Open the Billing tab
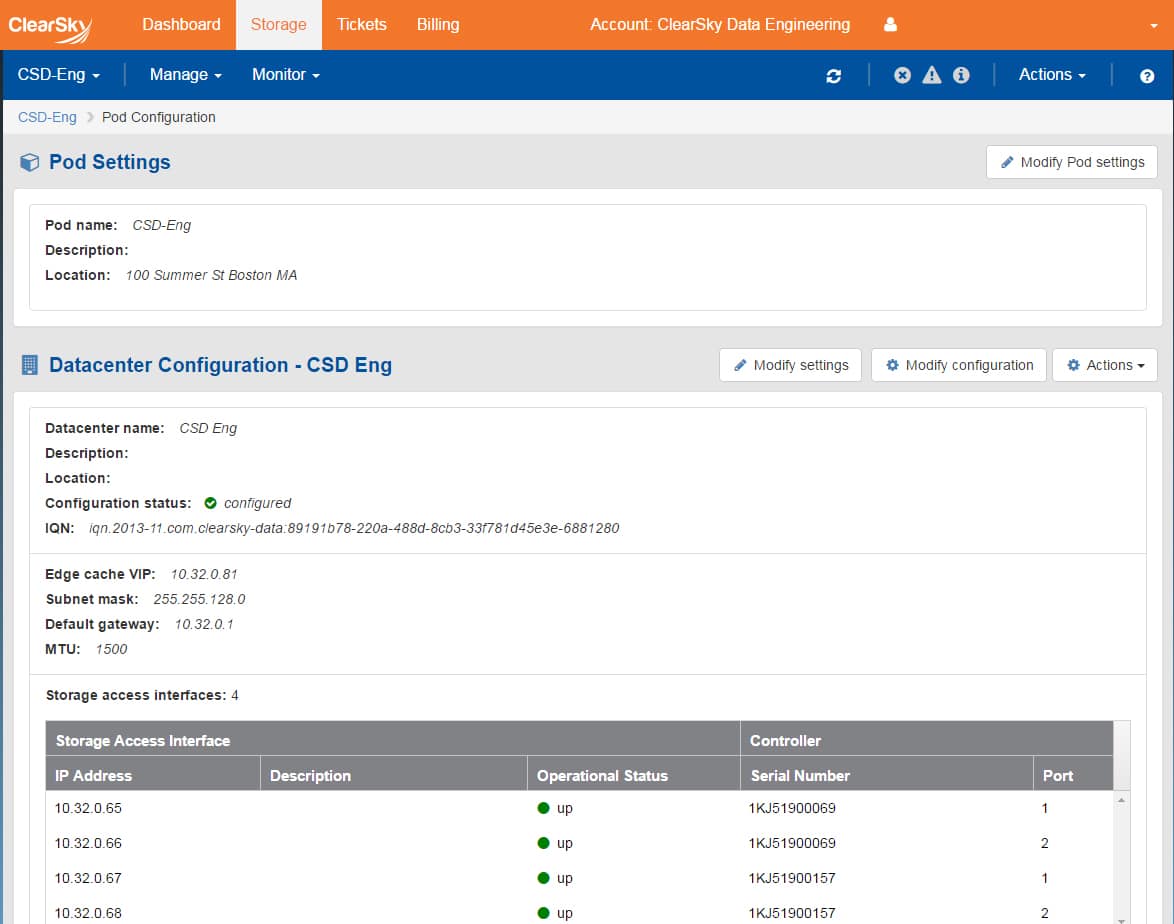Screen dimensions: 1174x924 [438, 25]
